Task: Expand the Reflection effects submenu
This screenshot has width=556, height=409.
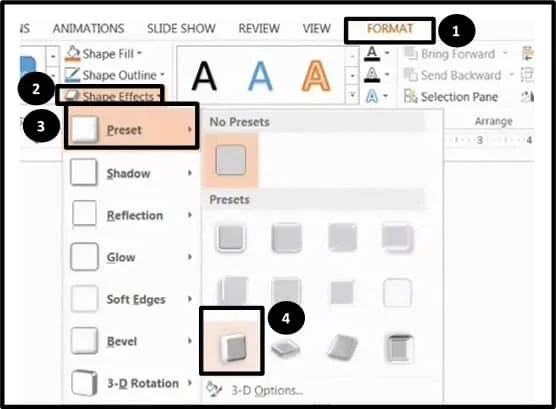Action: (131, 215)
